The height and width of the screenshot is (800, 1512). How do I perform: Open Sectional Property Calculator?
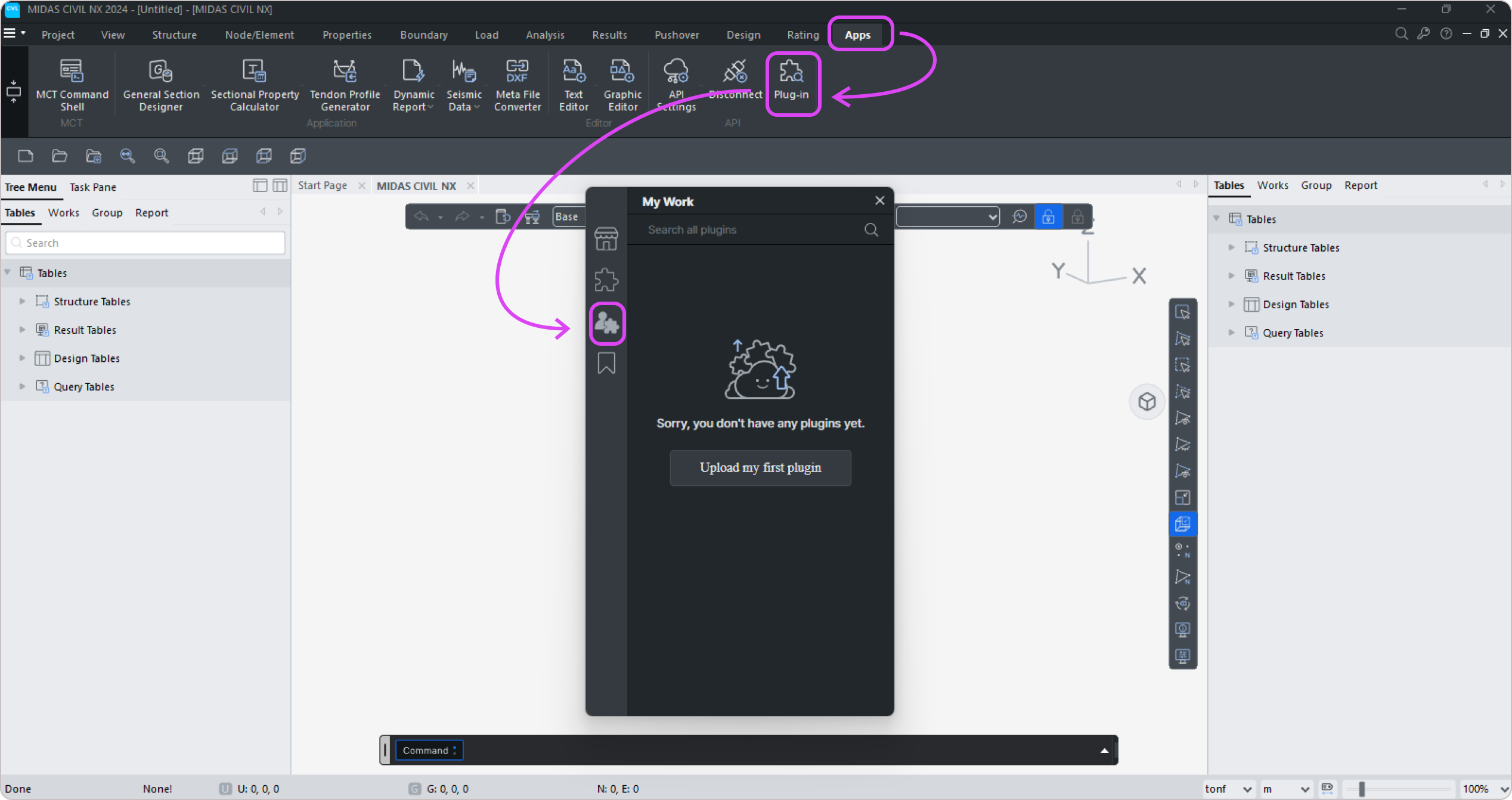coord(255,85)
